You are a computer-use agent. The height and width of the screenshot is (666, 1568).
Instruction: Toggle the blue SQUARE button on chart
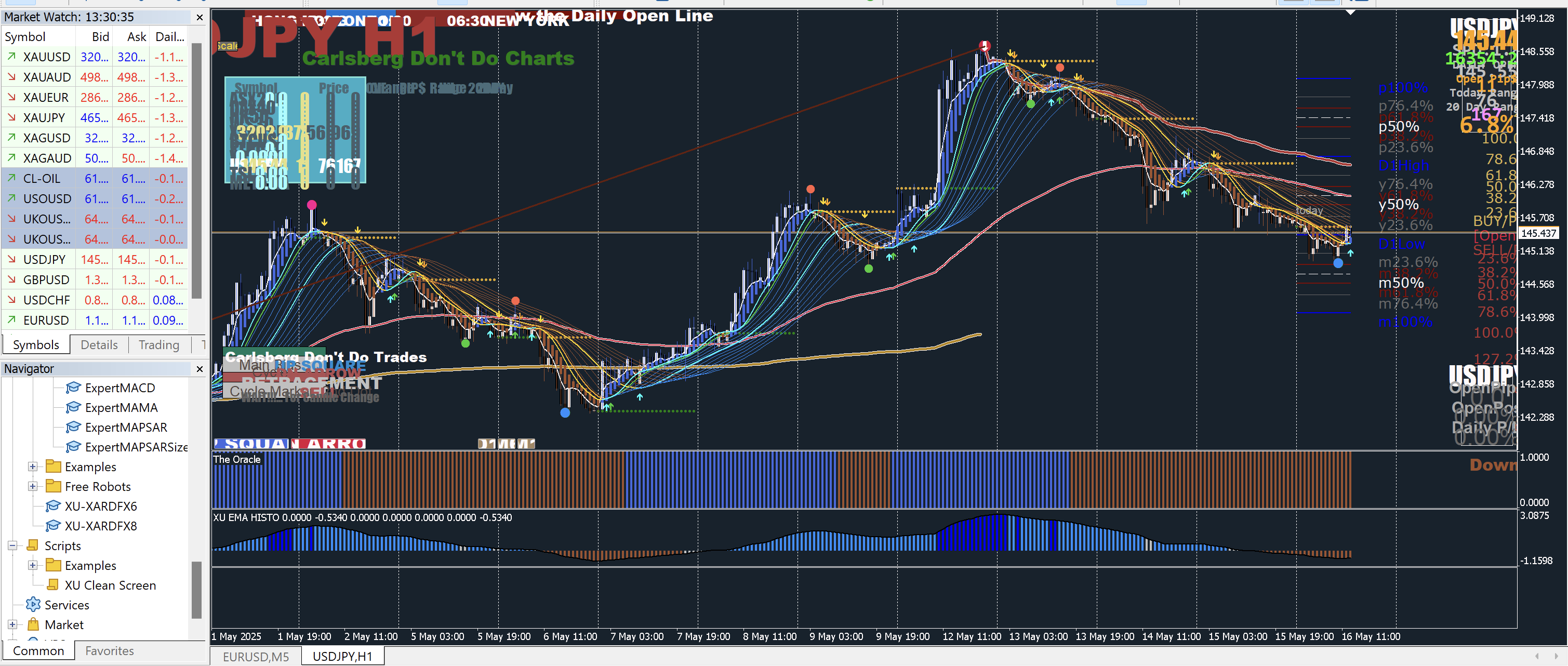pyautogui.click(x=251, y=444)
